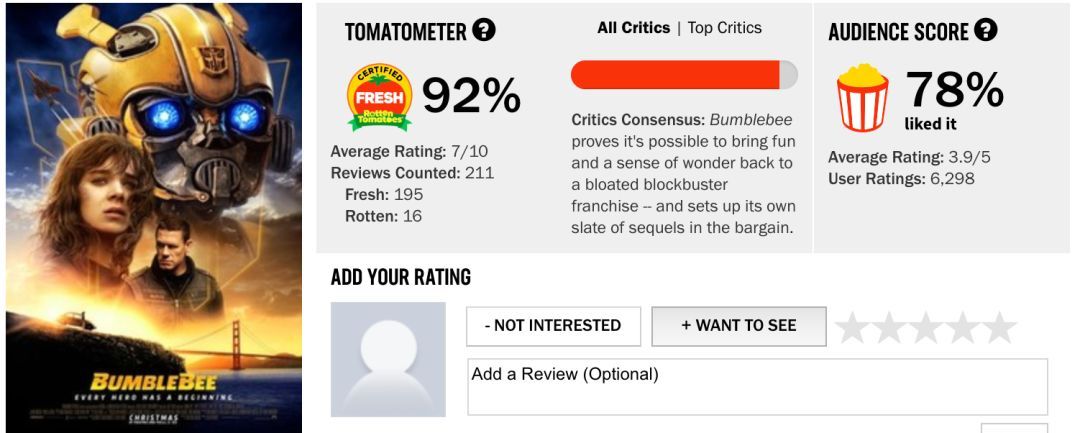Select the first rating star
Viewport: 1080px width, 433px height.
click(853, 327)
